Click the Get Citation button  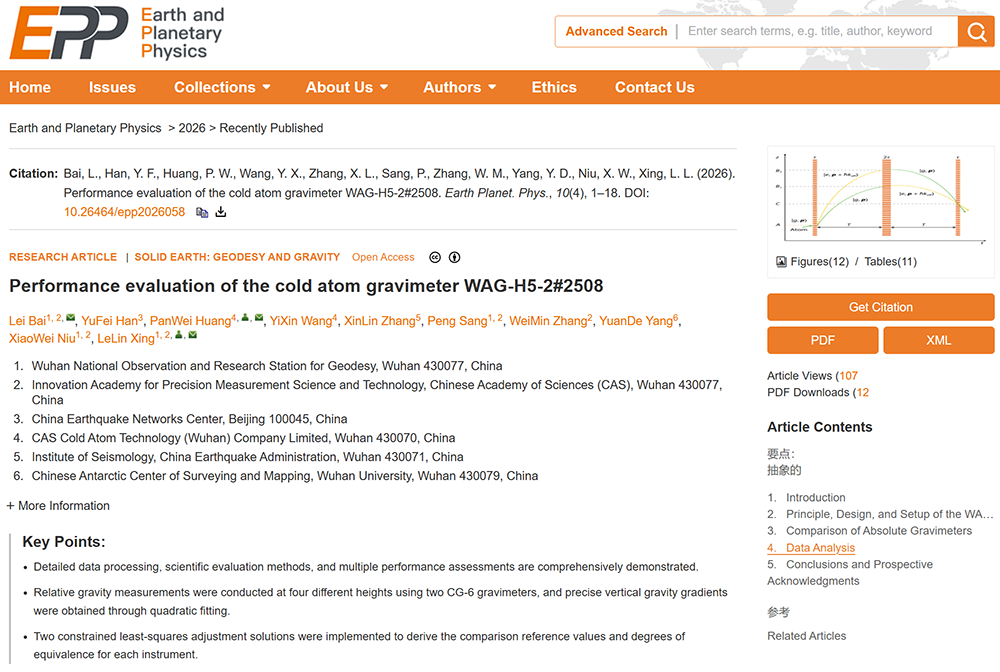coord(881,307)
